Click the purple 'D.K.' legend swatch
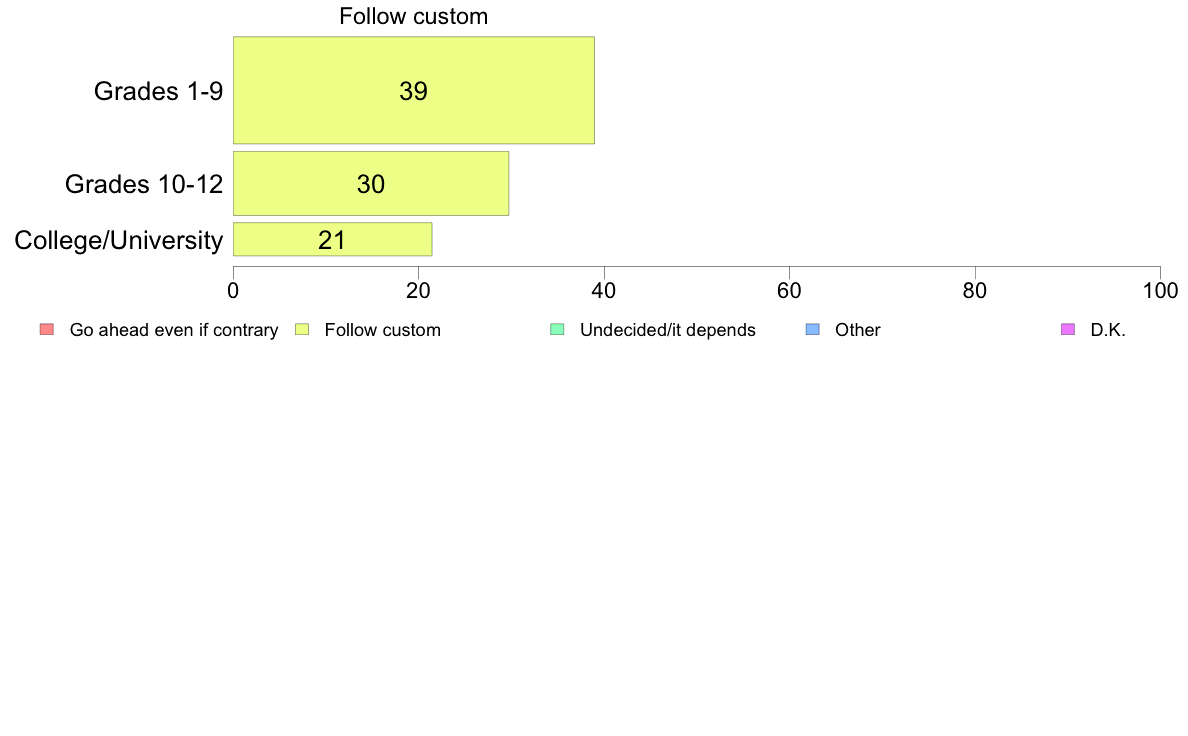1188x736 pixels. (1067, 330)
